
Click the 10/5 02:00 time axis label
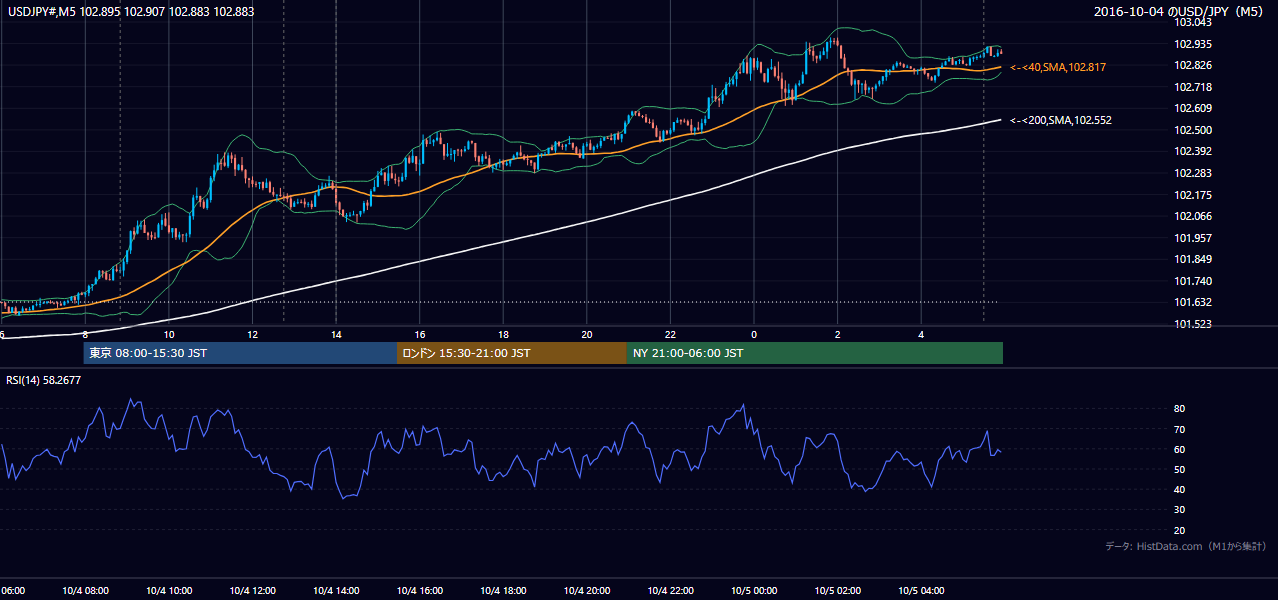(838, 590)
